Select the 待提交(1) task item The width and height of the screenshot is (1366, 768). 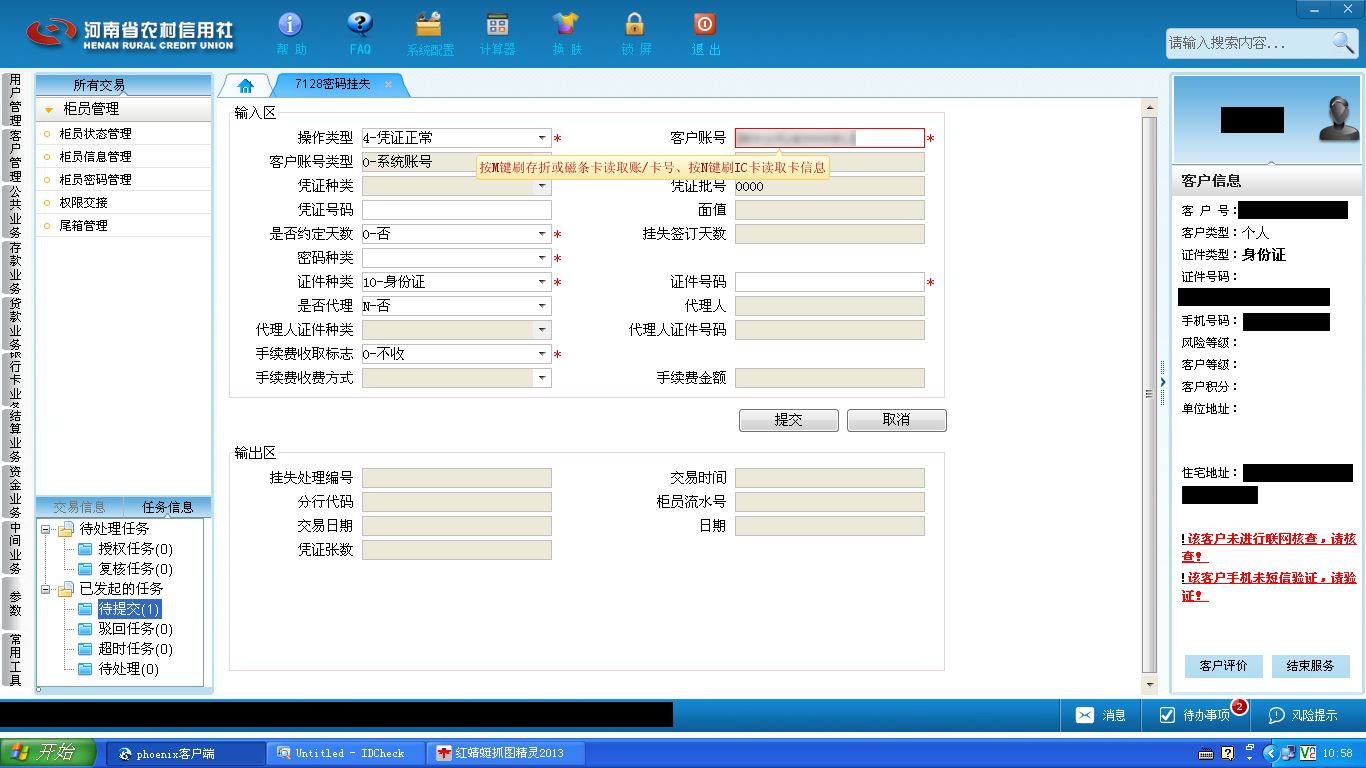point(129,609)
